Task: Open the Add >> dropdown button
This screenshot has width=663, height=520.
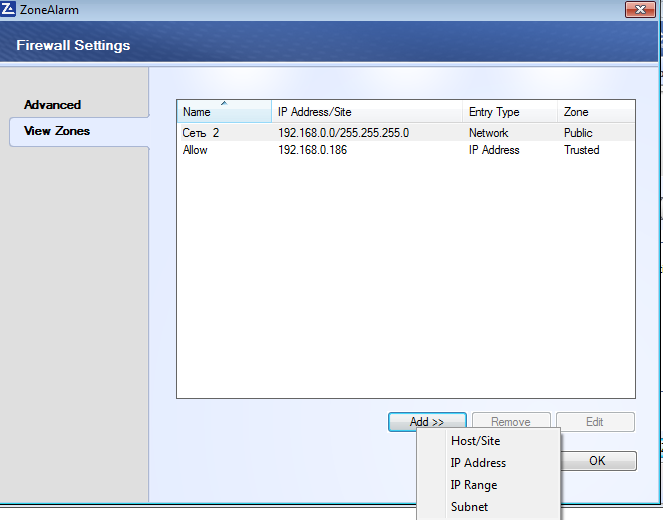Action: [x=427, y=421]
